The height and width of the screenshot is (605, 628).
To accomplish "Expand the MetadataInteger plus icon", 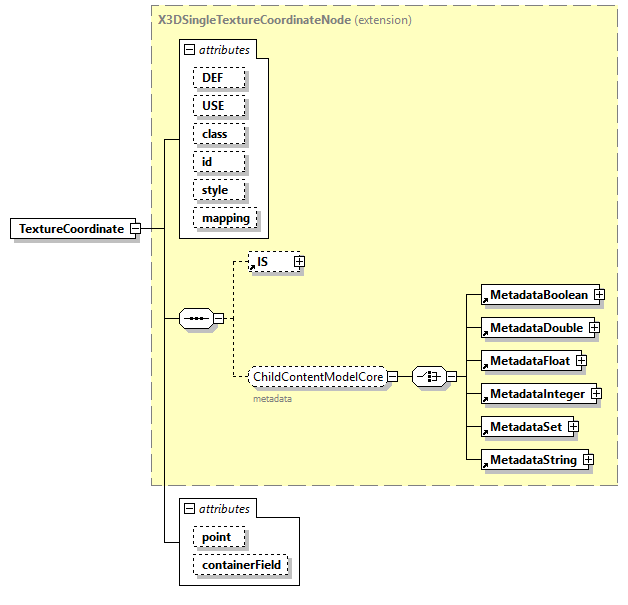I will pyautogui.click(x=595, y=394).
